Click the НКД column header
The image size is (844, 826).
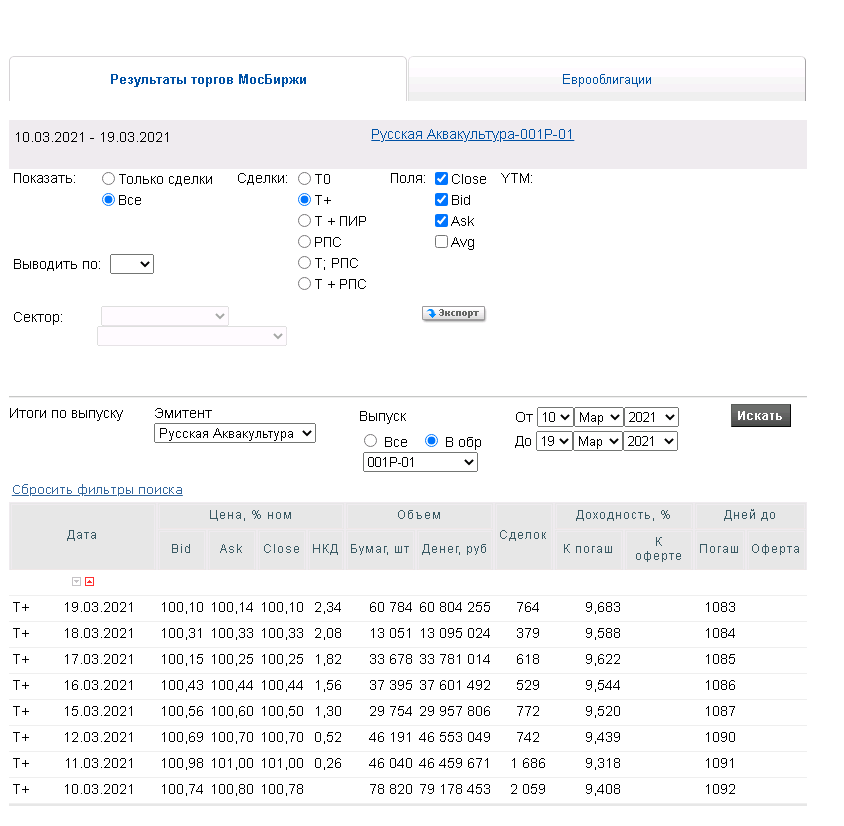coord(325,549)
